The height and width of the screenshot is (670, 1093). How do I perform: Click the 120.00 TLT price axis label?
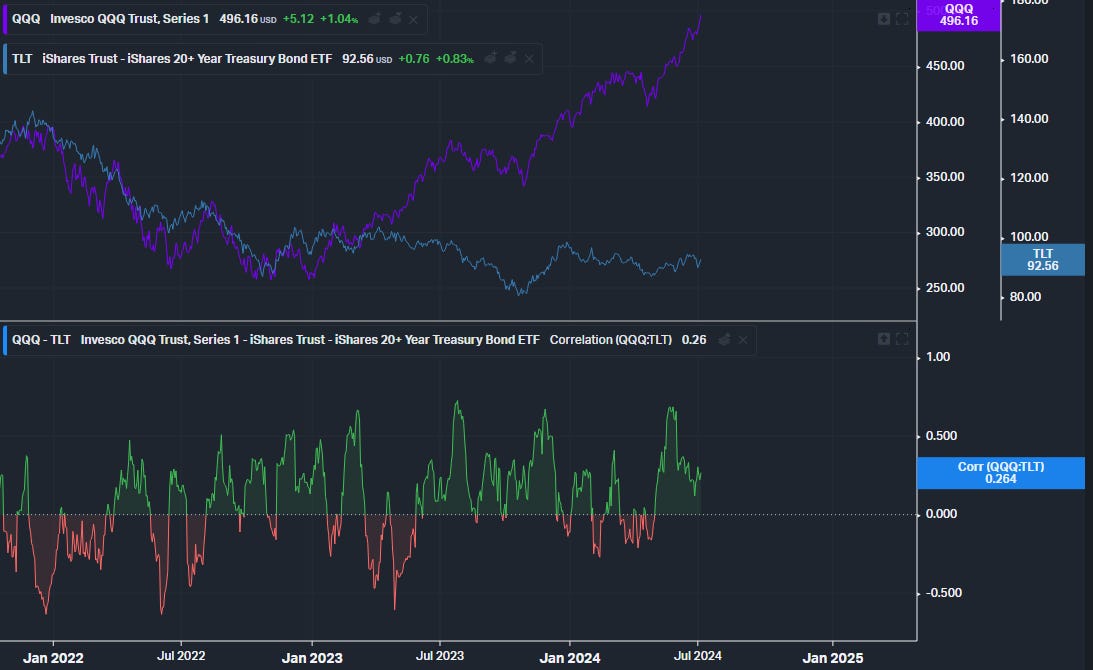[1029, 177]
